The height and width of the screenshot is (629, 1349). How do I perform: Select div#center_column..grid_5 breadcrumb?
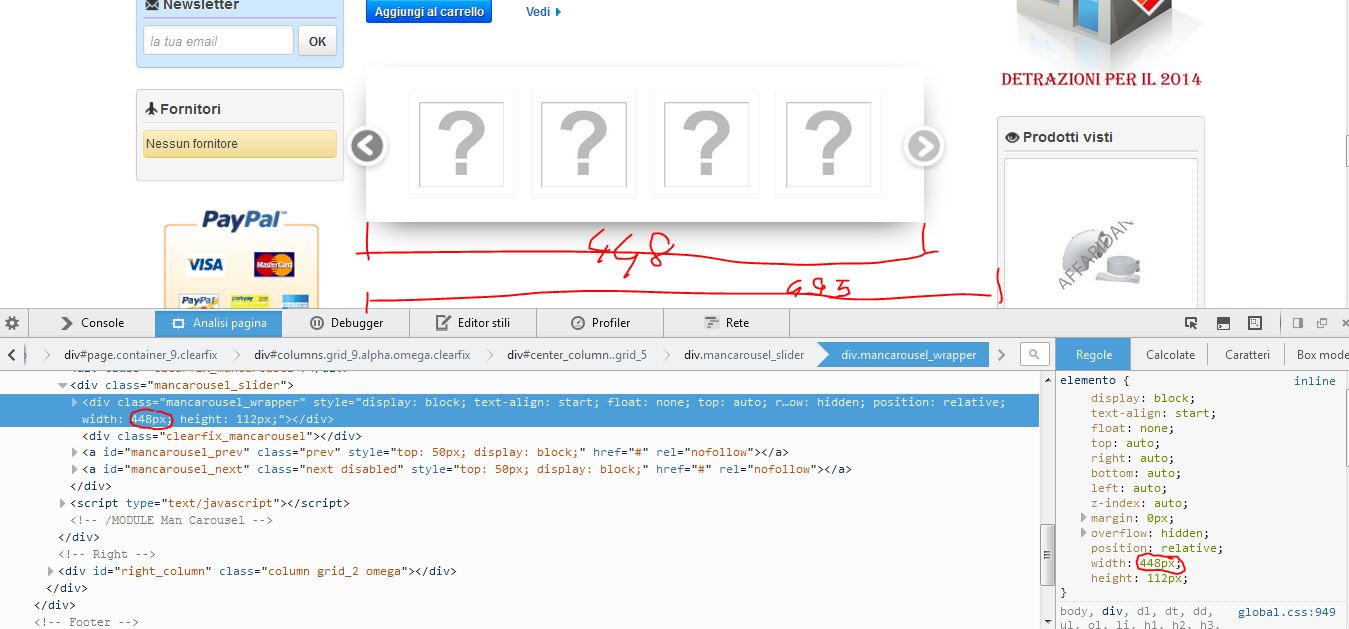click(577, 354)
